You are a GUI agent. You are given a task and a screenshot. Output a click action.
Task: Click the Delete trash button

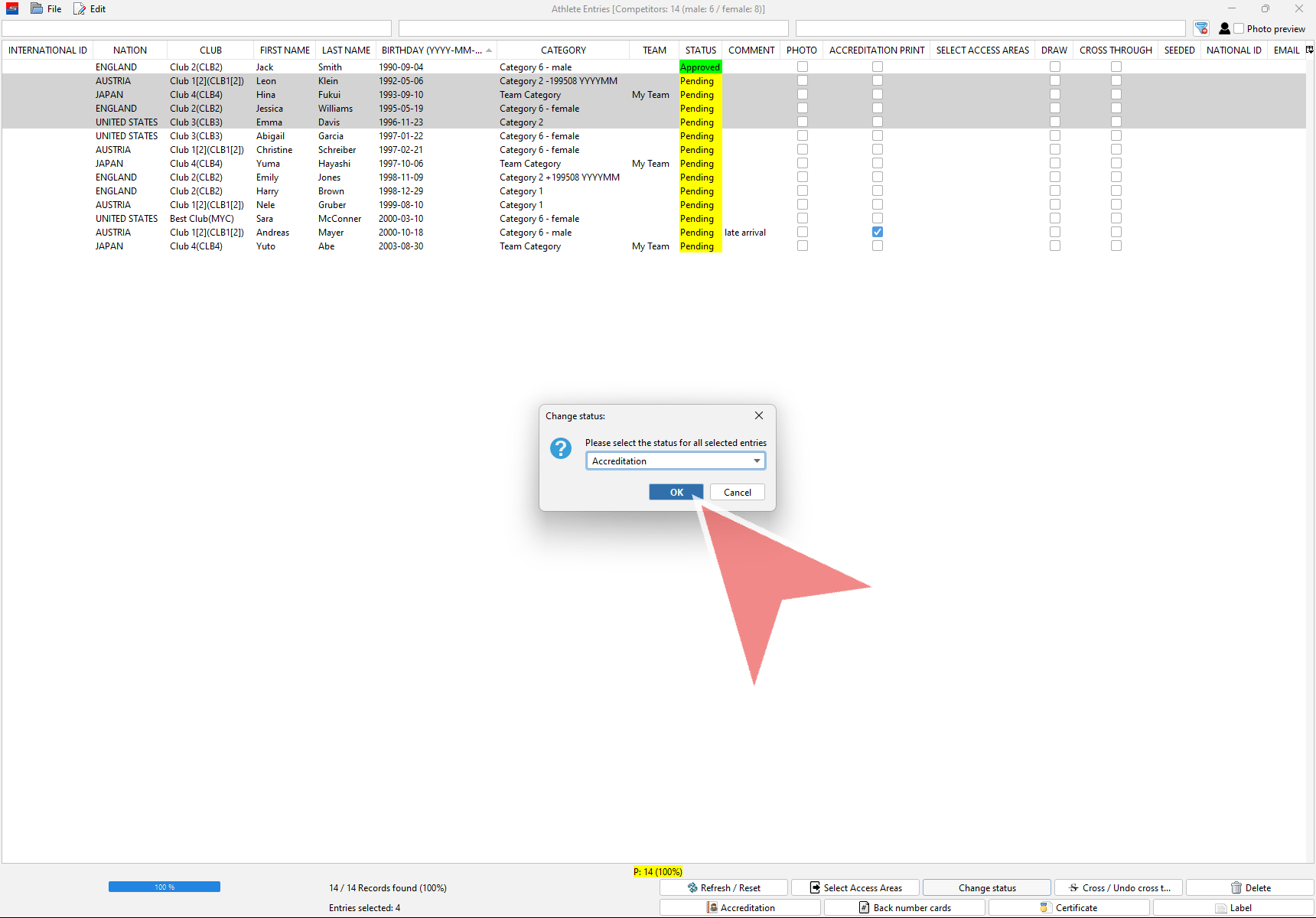(1249, 887)
